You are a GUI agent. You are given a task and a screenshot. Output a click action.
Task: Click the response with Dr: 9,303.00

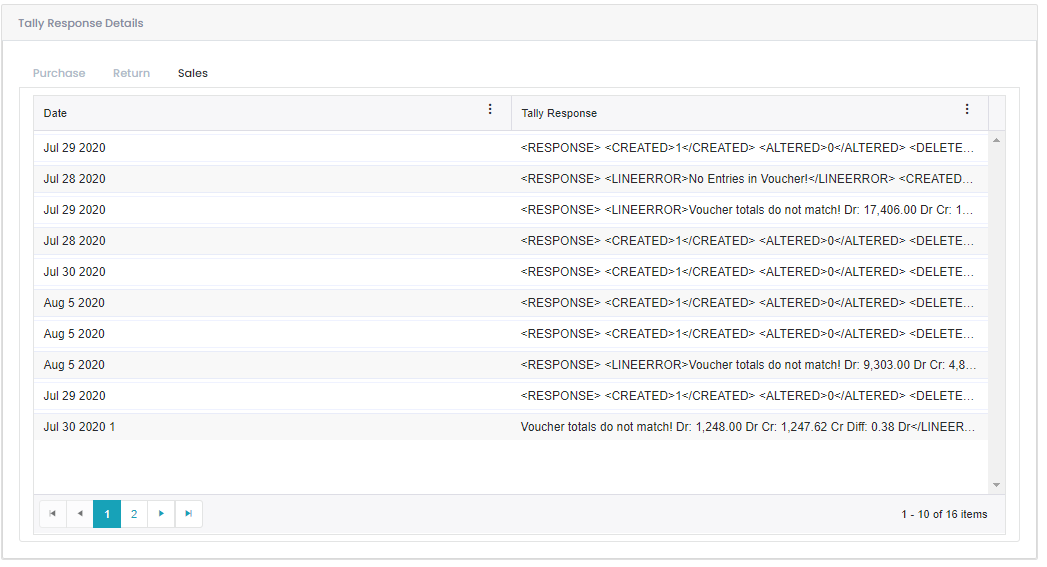[x=748, y=365]
